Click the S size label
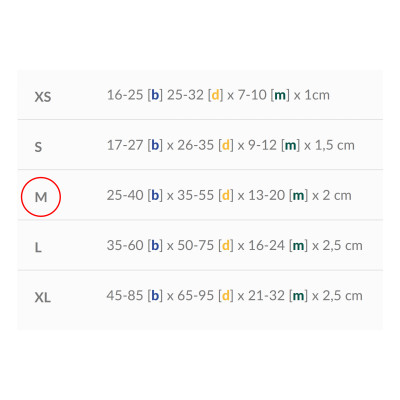 38,147
